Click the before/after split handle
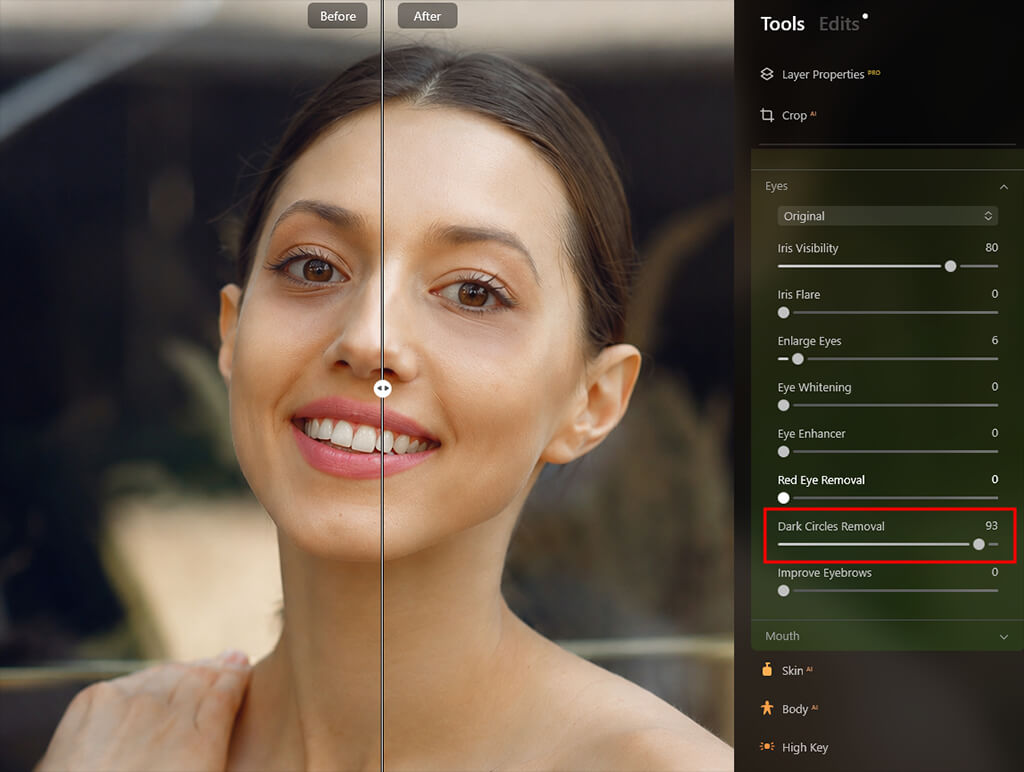This screenshot has width=1024, height=772. (x=383, y=389)
